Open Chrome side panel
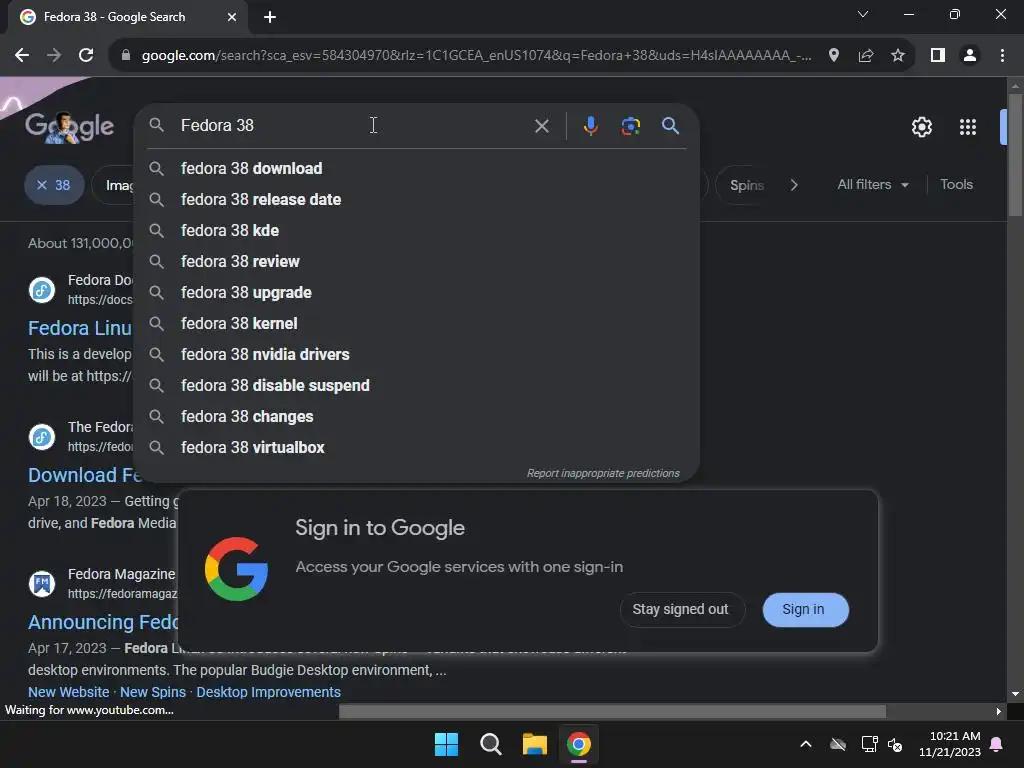 (x=938, y=56)
